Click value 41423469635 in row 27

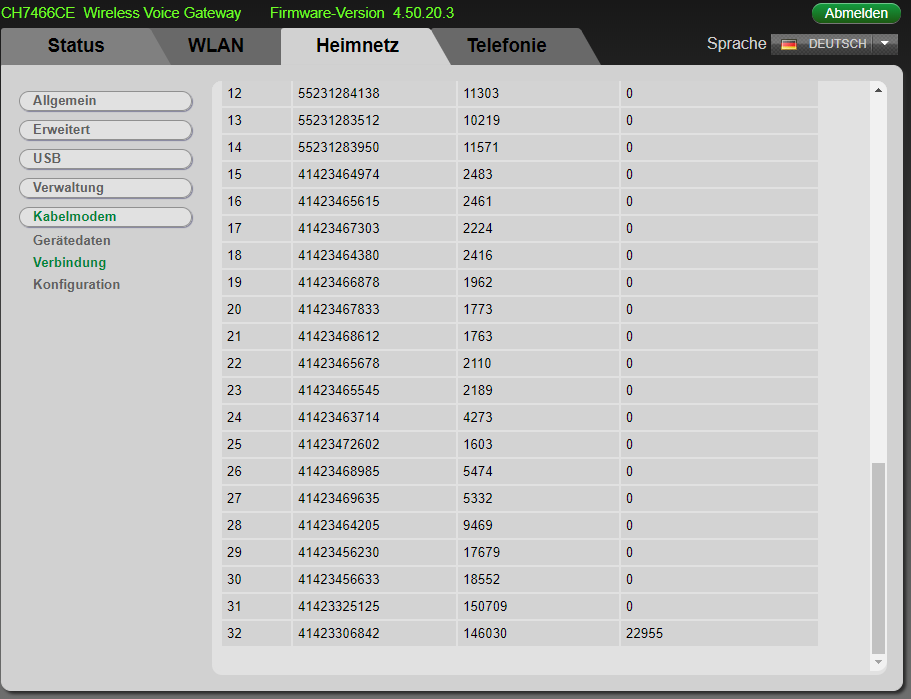[339, 499]
